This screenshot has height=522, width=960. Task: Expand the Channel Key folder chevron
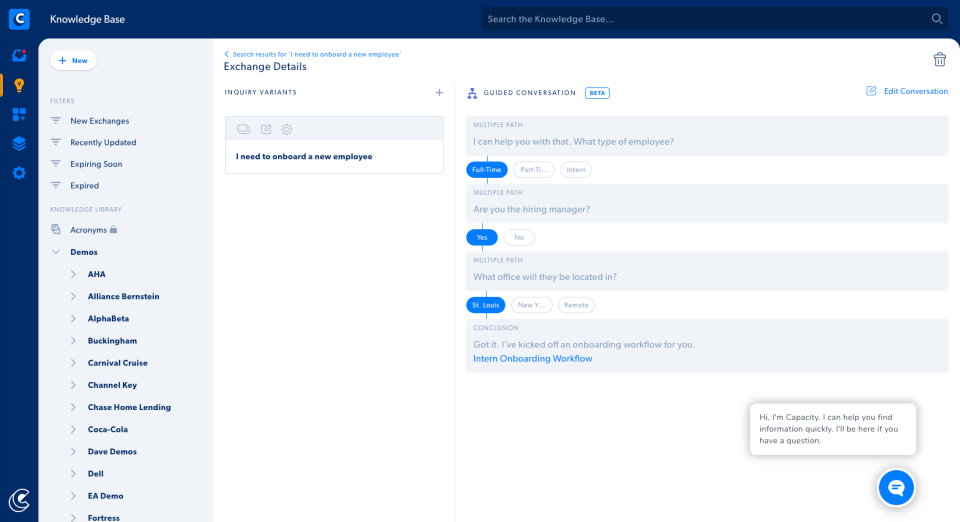(73, 385)
